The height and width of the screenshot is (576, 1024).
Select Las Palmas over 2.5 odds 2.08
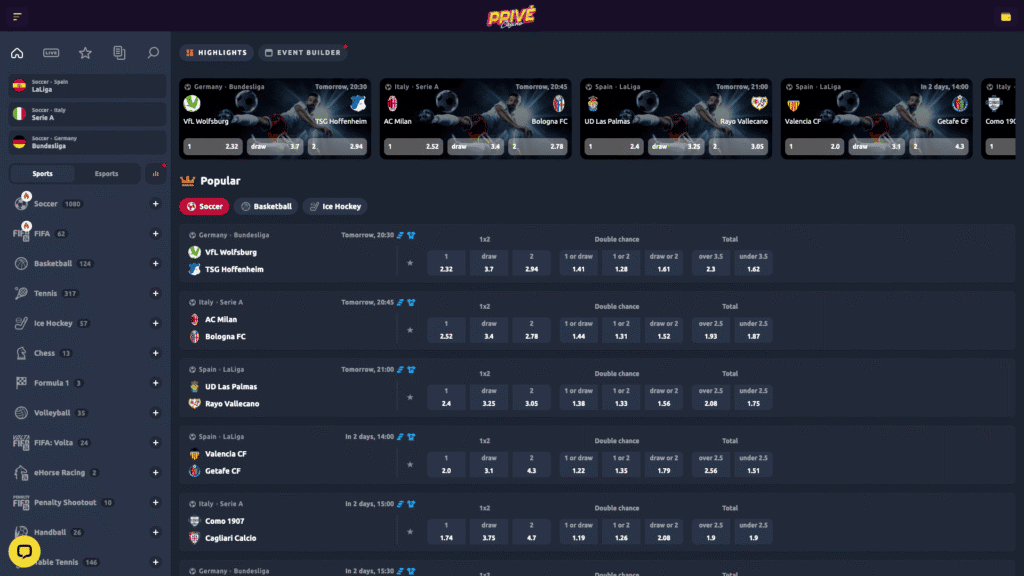point(711,398)
